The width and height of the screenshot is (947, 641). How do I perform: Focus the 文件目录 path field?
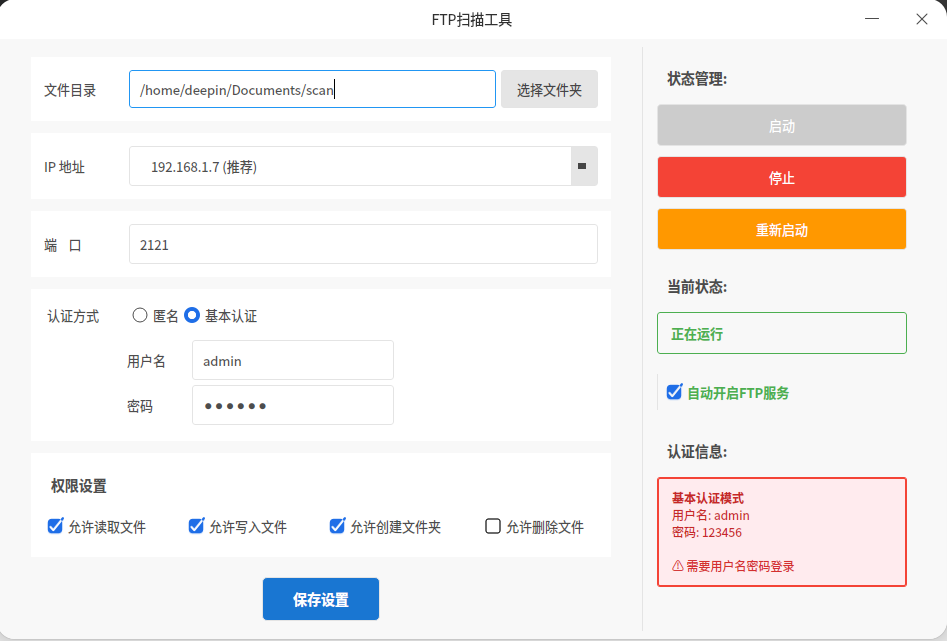312,89
